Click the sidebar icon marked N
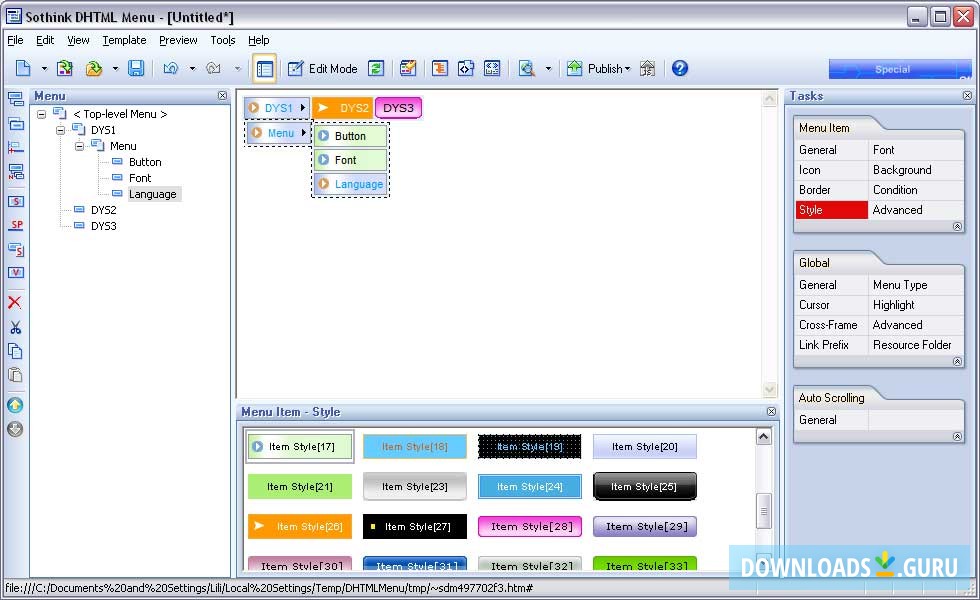980x600 pixels. [x=16, y=172]
